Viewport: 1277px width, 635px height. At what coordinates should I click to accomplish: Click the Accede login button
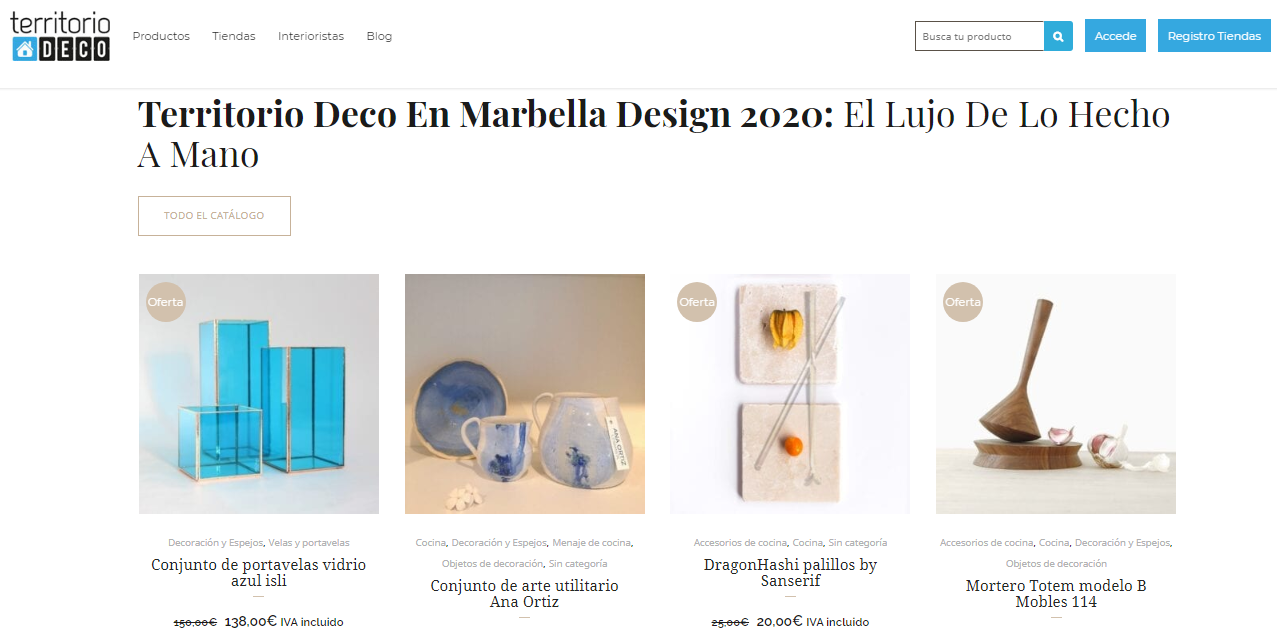tap(1115, 36)
